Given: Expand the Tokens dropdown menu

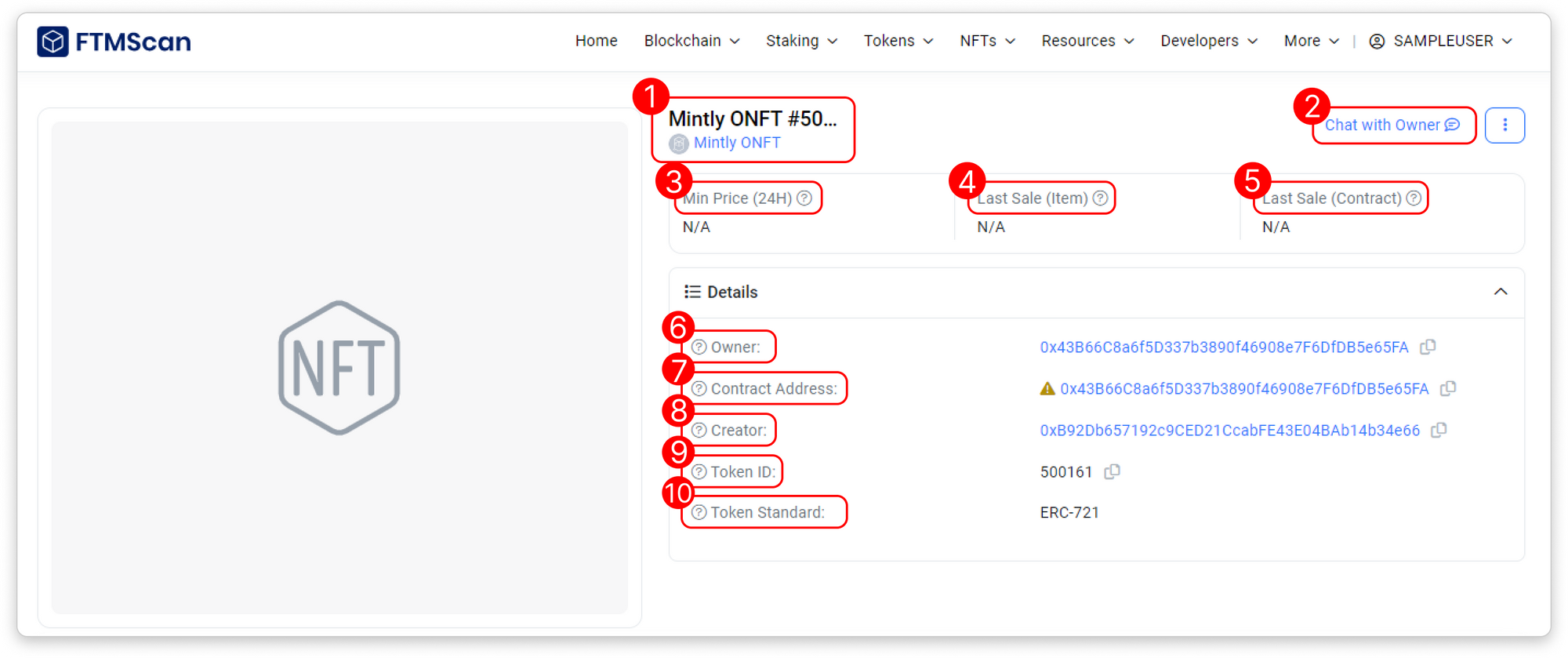Looking at the screenshot, I should tap(898, 41).
